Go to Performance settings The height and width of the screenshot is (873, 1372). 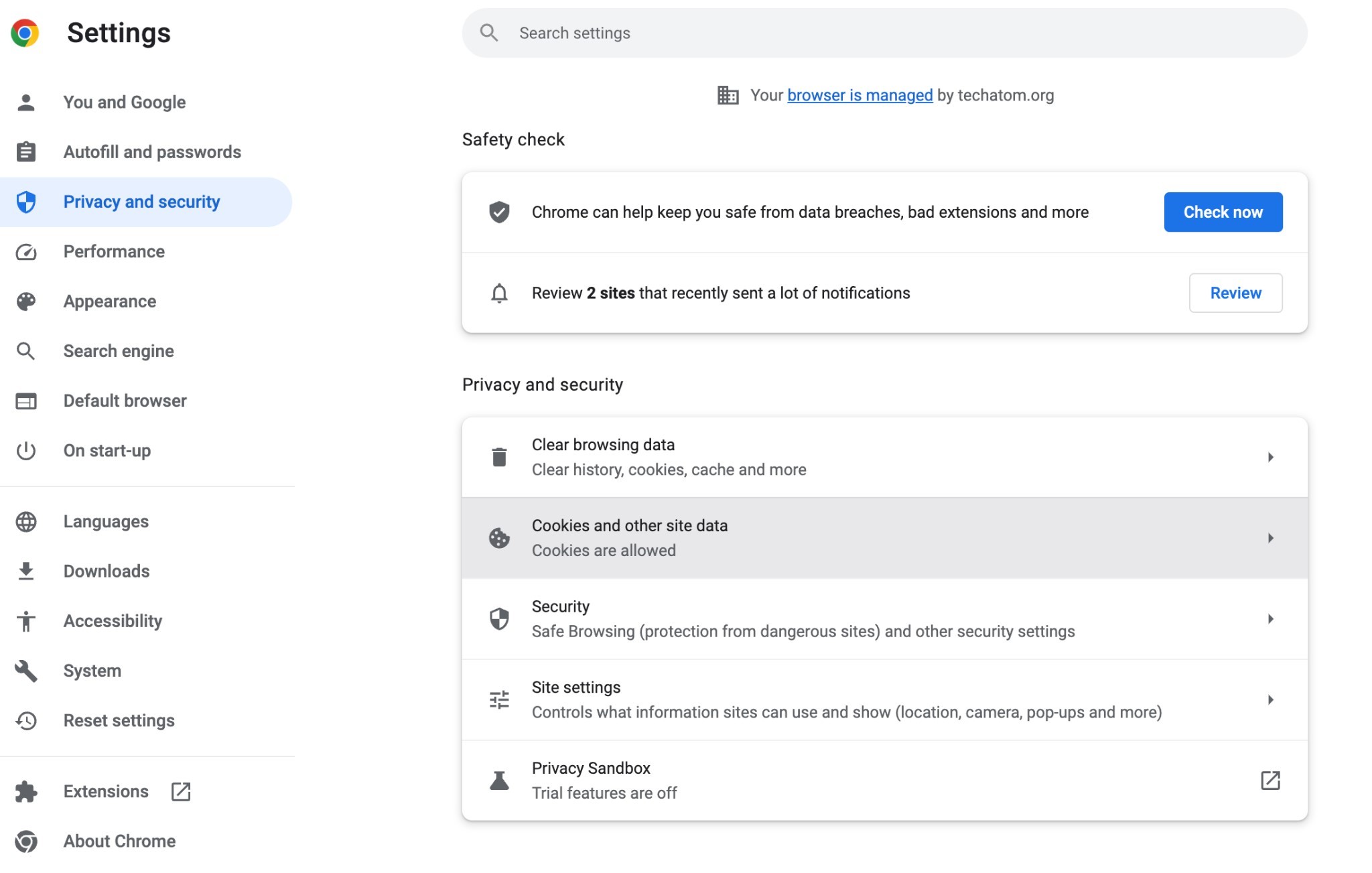pyautogui.click(x=146, y=252)
